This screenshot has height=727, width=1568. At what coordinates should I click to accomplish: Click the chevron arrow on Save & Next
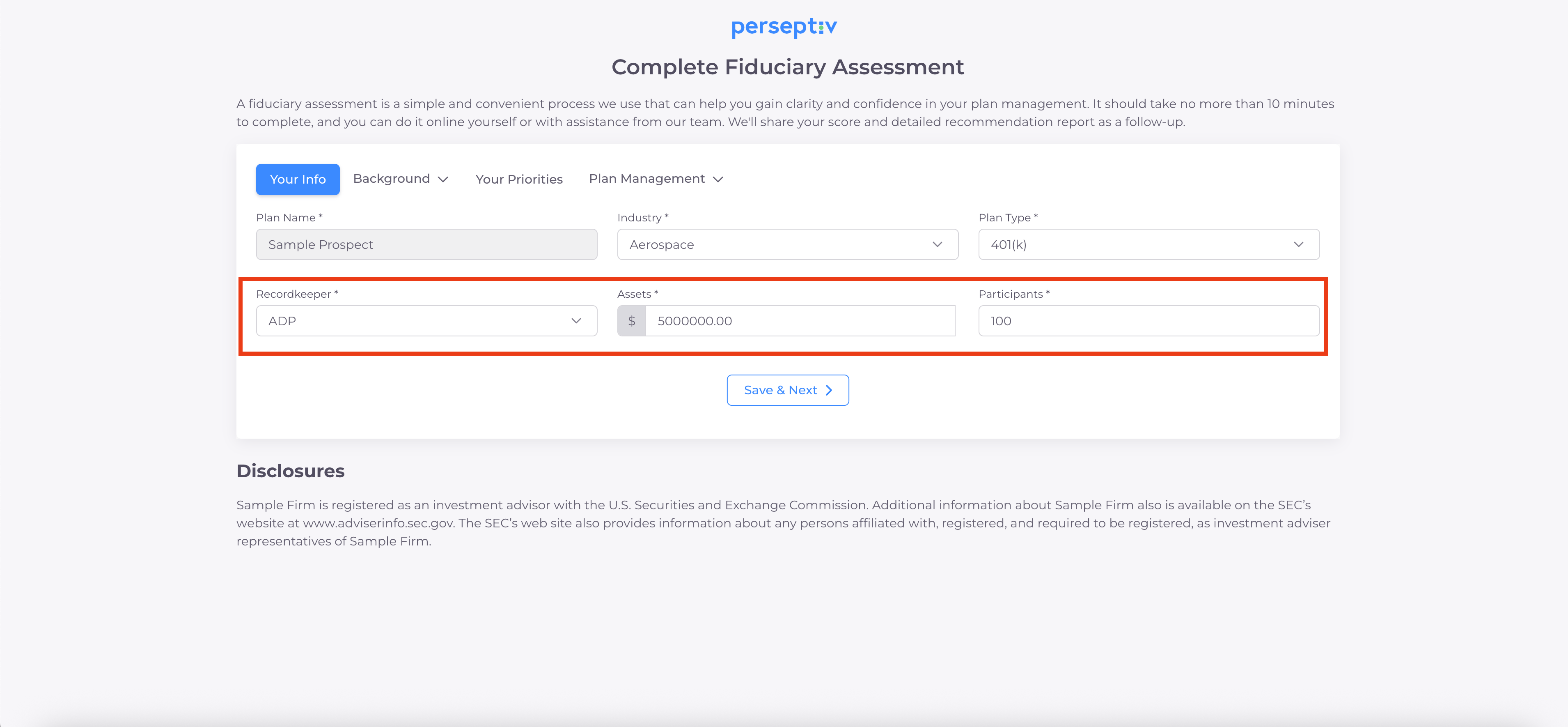coord(828,390)
